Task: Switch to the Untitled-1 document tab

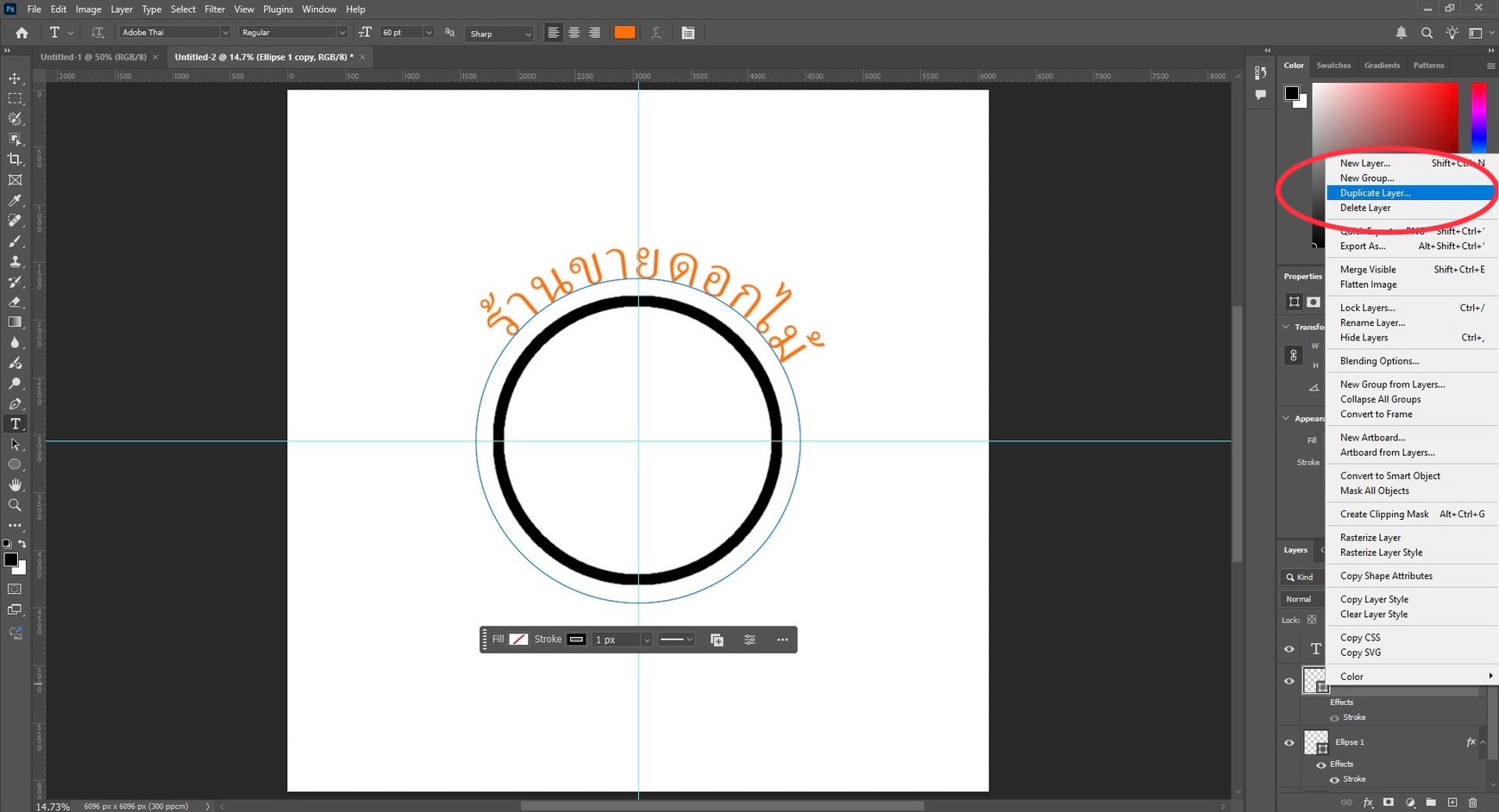Action: [93, 57]
